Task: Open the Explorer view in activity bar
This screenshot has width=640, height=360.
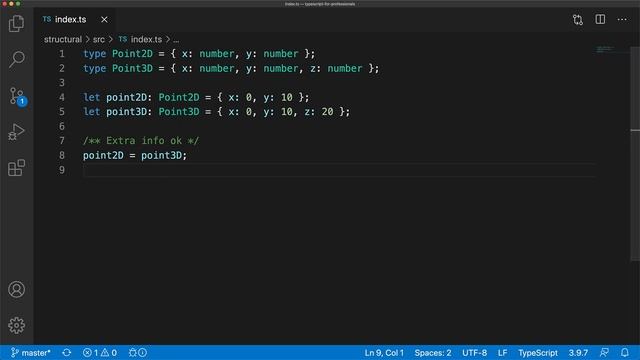Action: click(16, 23)
